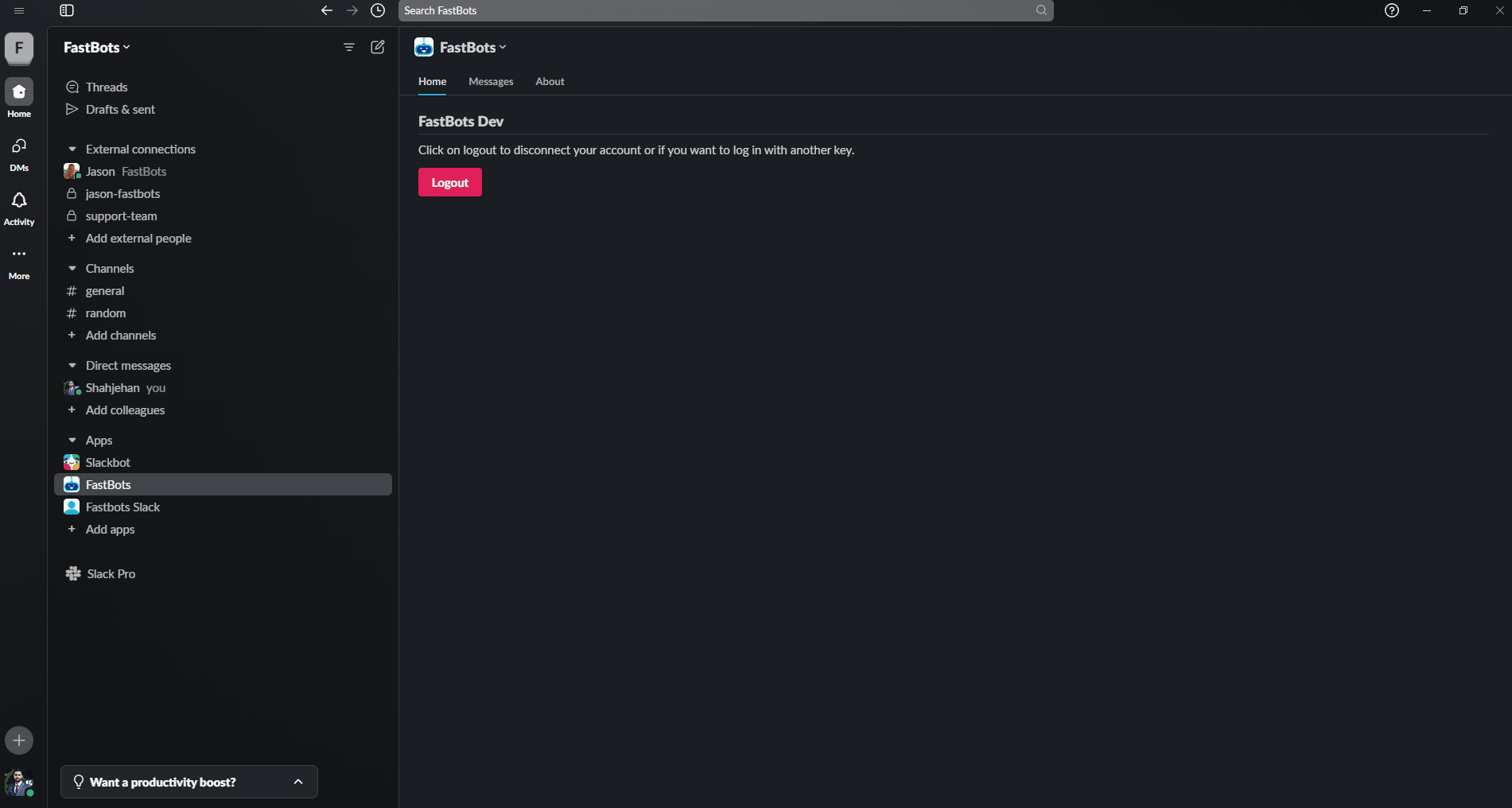Screen dimensions: 1512x808
Task: Expand the productivity boost chevron
Action: click(x=298, y=782)
